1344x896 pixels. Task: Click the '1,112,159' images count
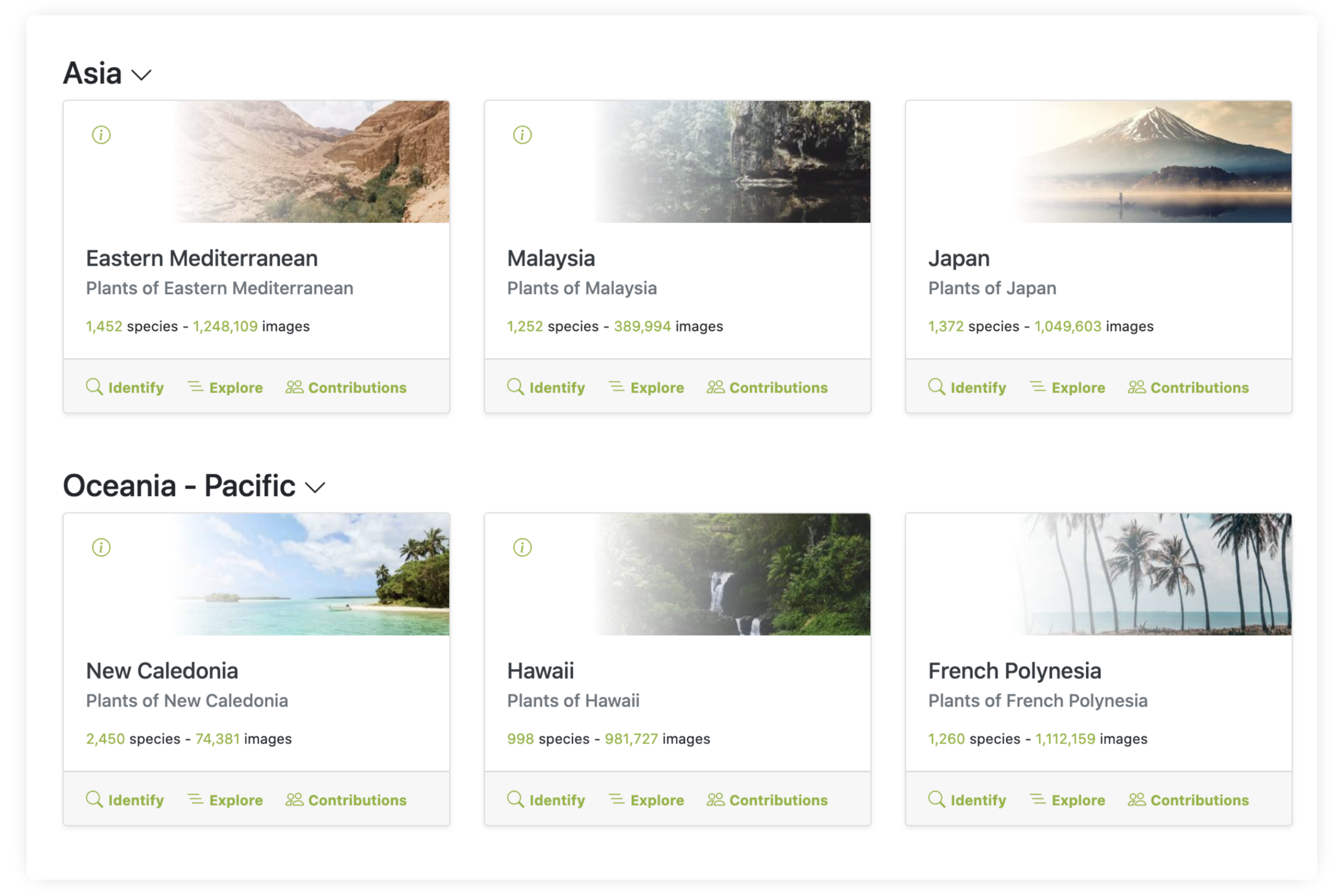[x=1066, y=739]
